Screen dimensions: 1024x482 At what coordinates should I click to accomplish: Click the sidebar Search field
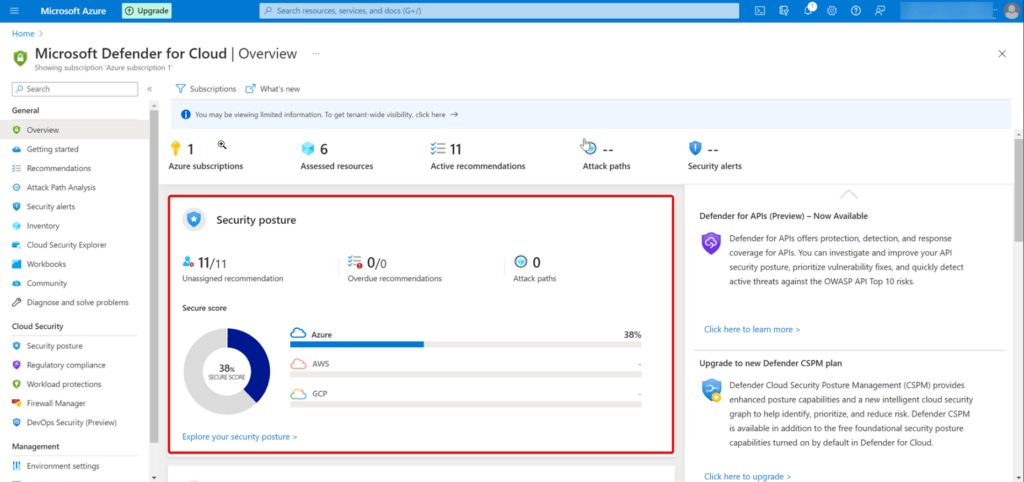74,89
